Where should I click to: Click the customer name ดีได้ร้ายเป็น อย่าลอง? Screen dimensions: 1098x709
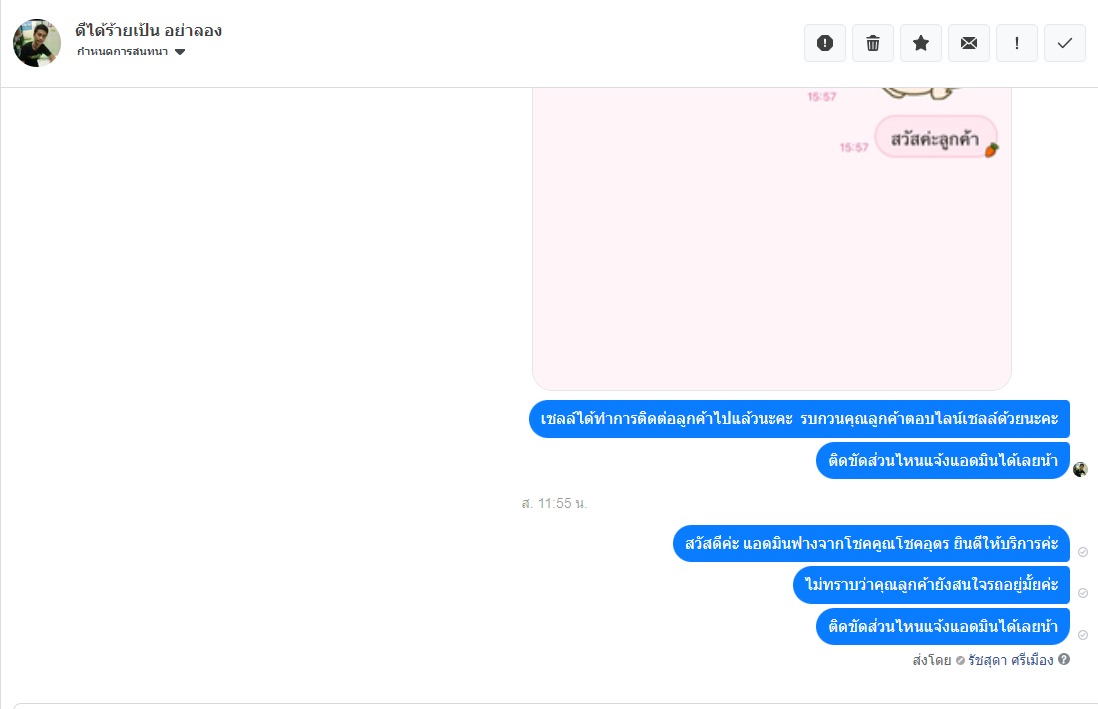148,30
